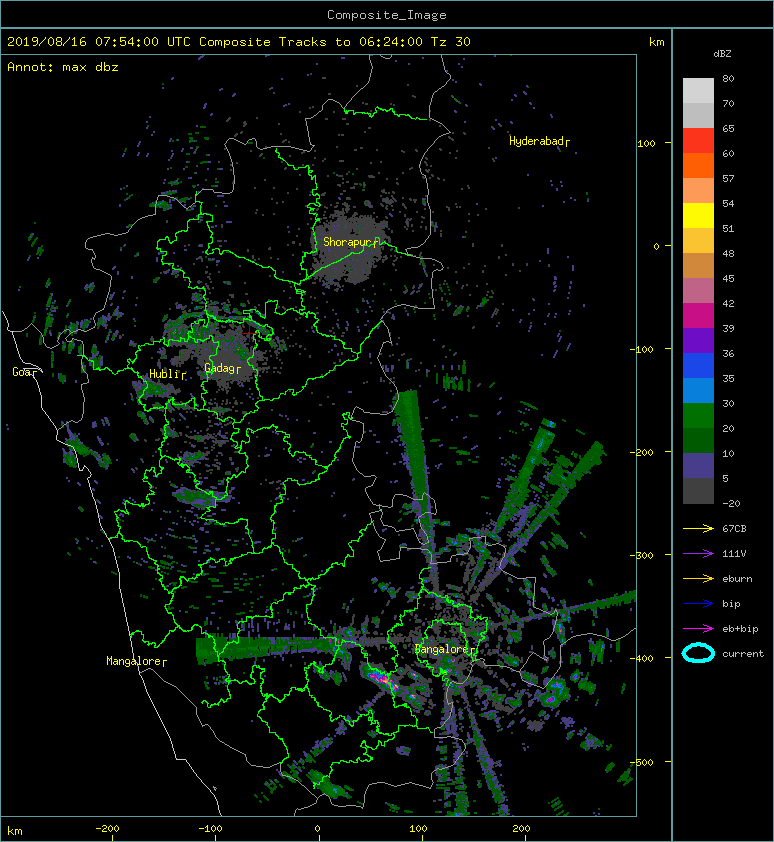Click the bip legend label

tap(732, 604)
